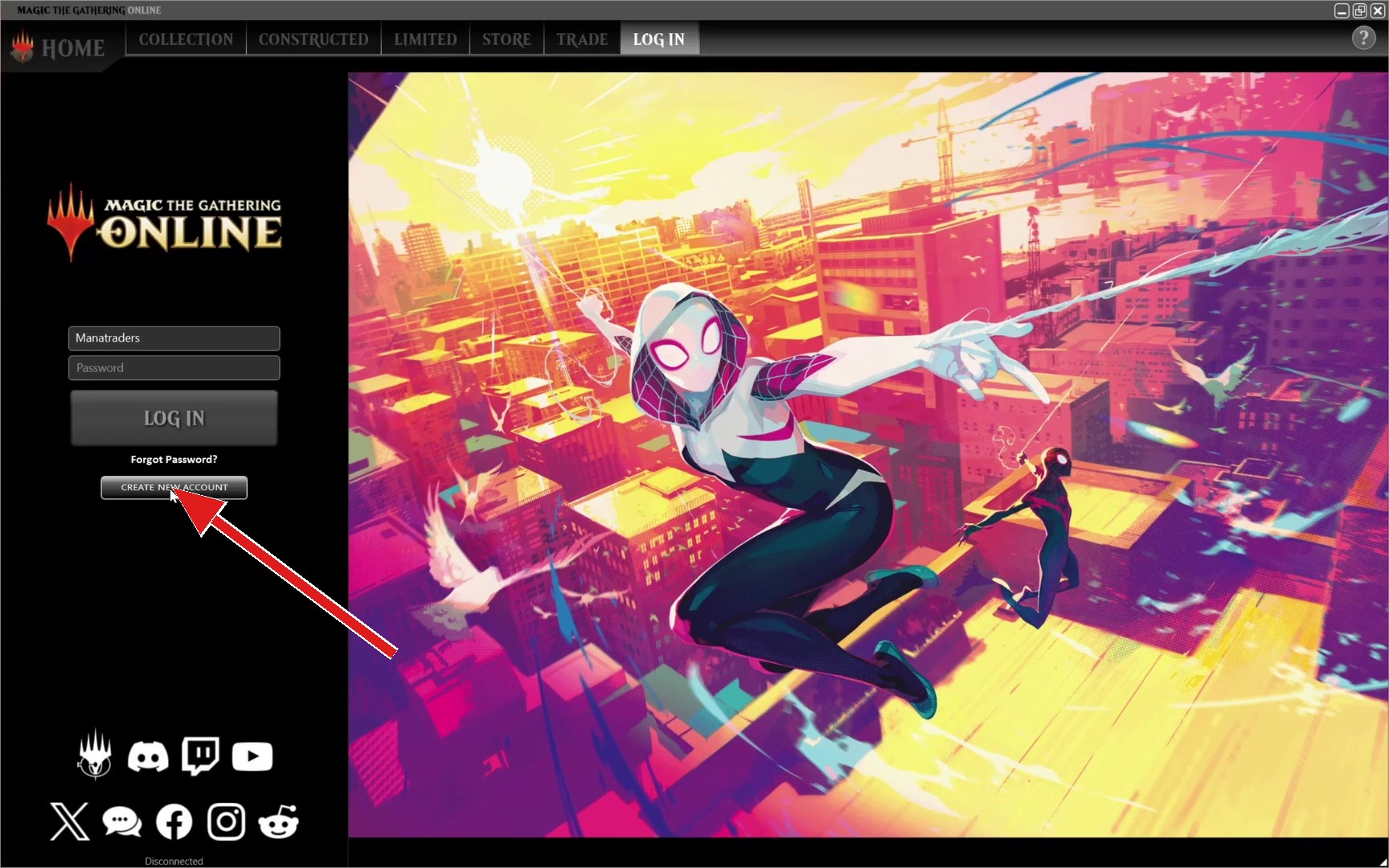
Task: Click the help question mark icon
Action: coord(1363,38)
